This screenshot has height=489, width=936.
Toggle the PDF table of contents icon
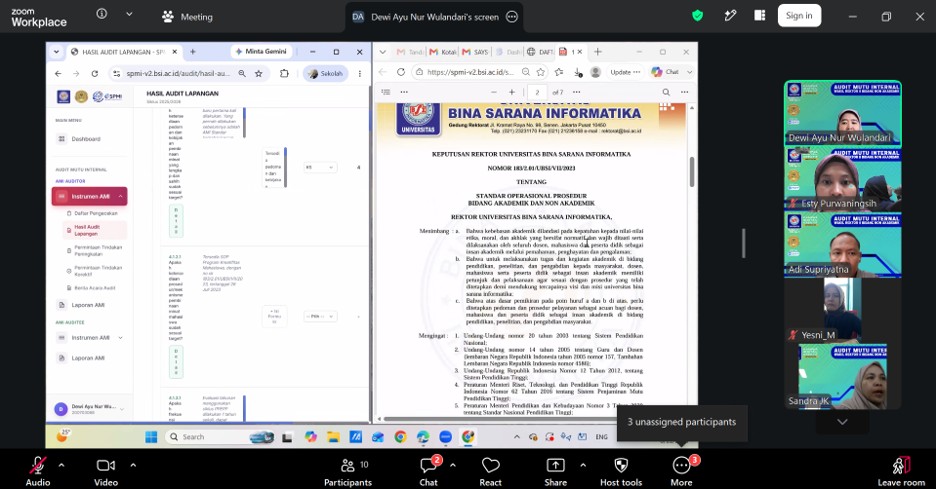[386, 92]
